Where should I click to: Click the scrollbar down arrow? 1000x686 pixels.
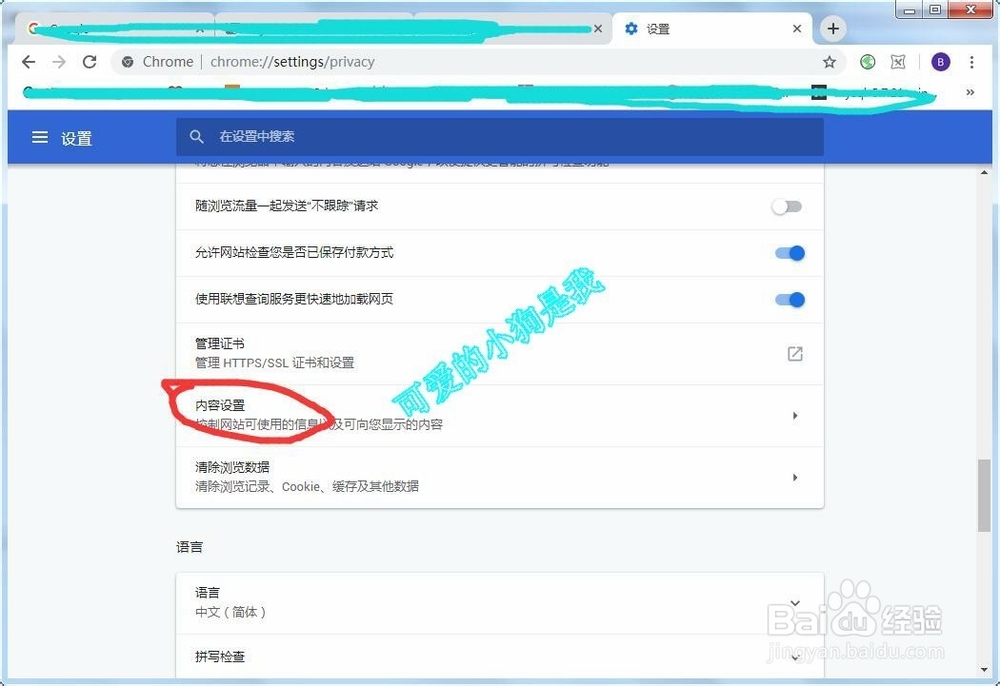985,671
